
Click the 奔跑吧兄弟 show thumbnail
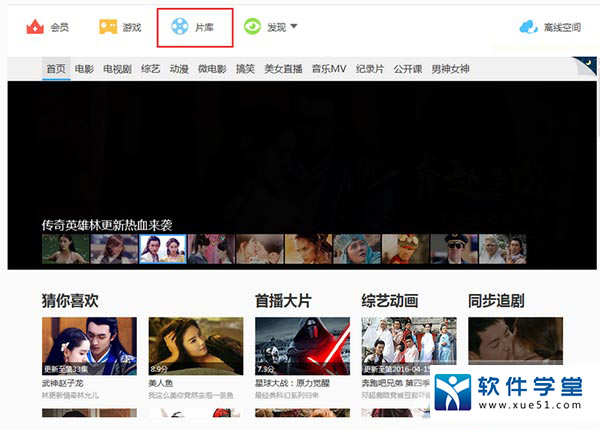tap(408, 346)
